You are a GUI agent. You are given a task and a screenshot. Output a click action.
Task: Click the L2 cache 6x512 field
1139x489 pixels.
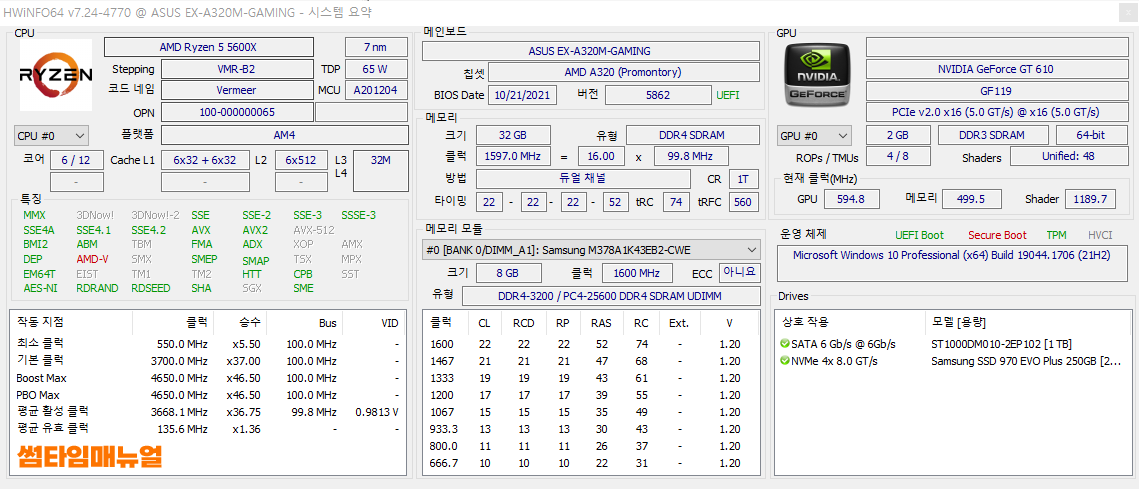pos(301,160)
